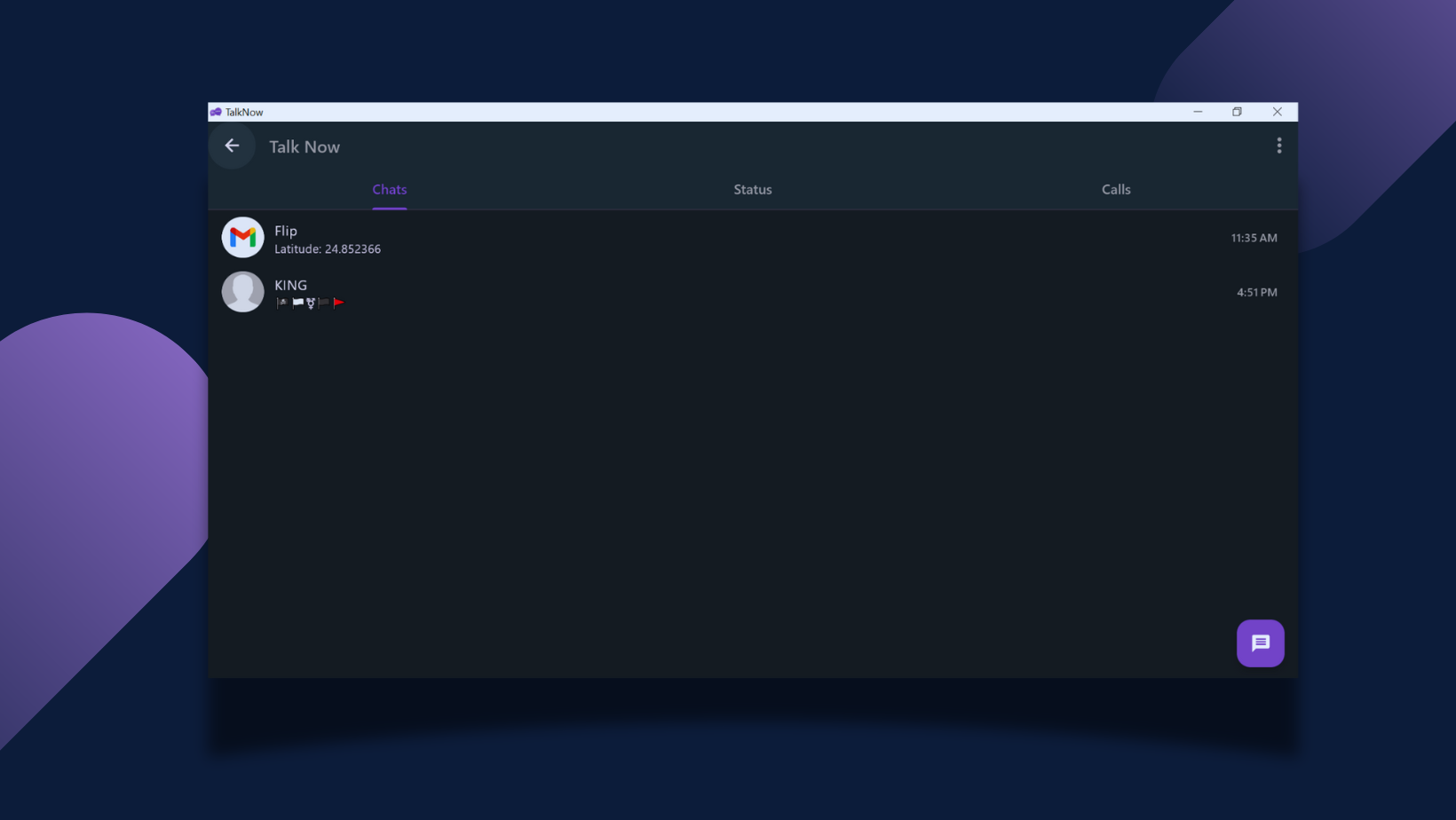Viewport: 1456px width, 820px height.
Task: Click the red triangular flag emoji in KING's preview
Action: [340, 302]
